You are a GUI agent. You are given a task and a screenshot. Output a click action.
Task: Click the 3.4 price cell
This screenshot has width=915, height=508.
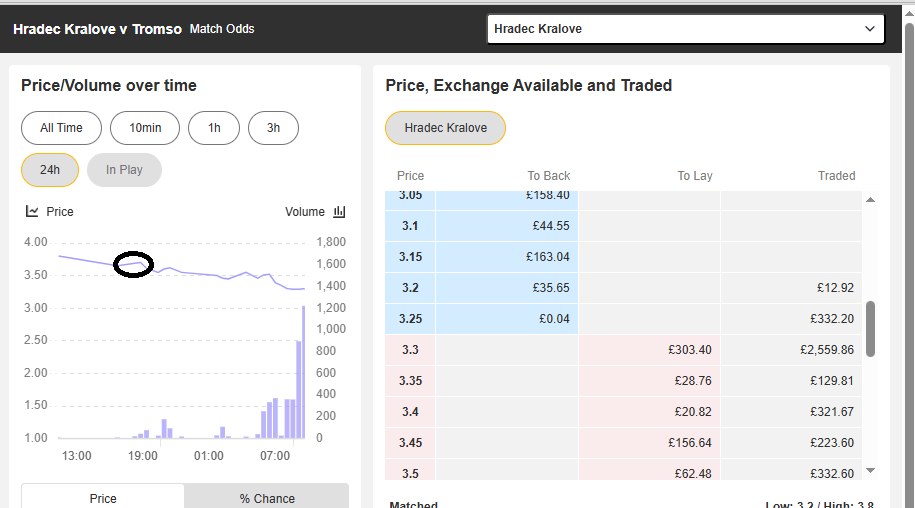[410, 411]
